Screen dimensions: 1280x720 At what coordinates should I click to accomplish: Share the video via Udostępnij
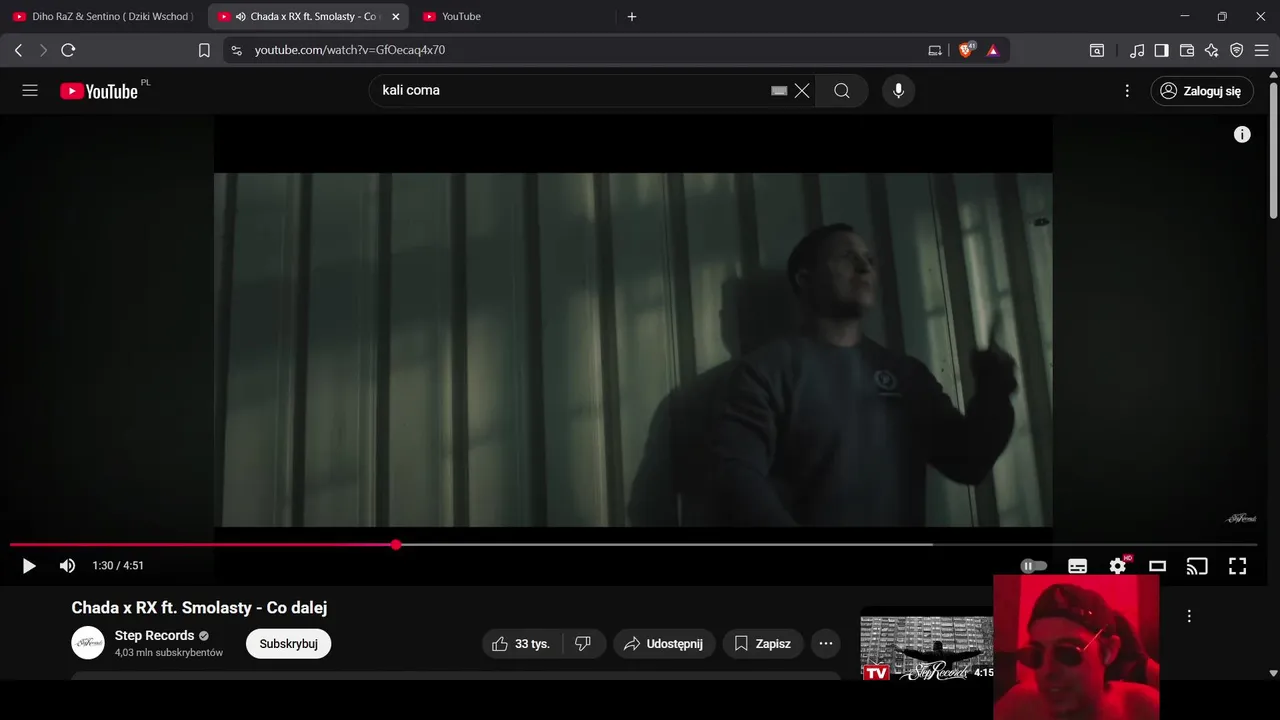[664, 644]
